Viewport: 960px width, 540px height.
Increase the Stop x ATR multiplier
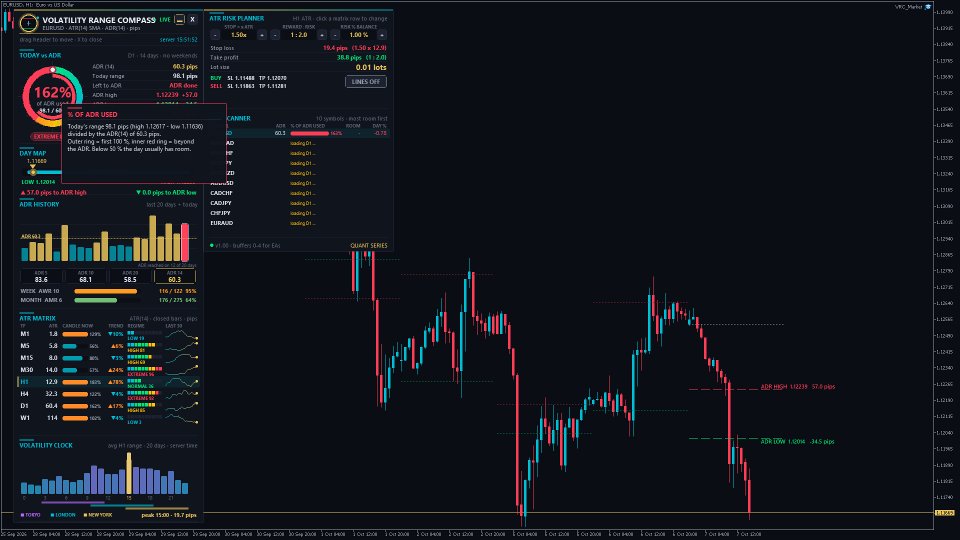click(262, 35)
